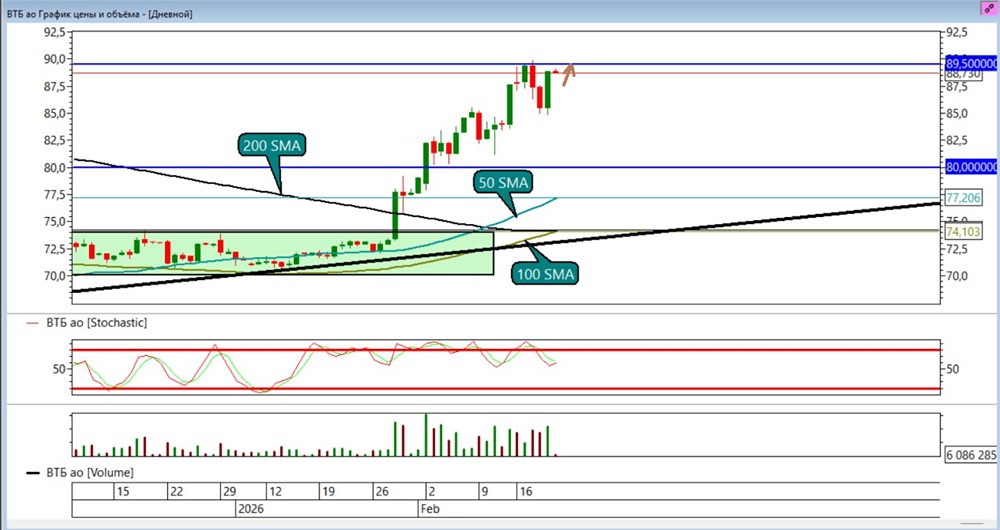The image size is (1000, 530).
Task: Click the 2026 year label on time axis
Action: pyautogui.click(x=249, y=509)
